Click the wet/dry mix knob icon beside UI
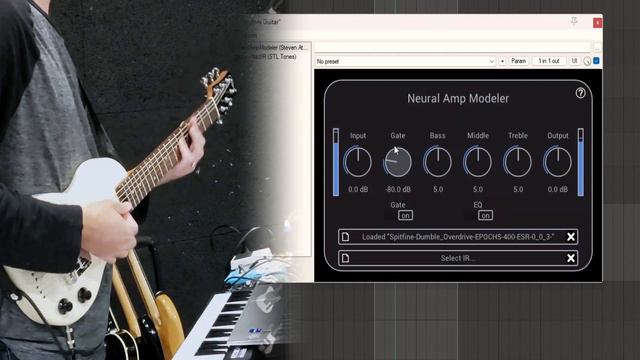This screenshot has width=640, height=360. (587, 61)
